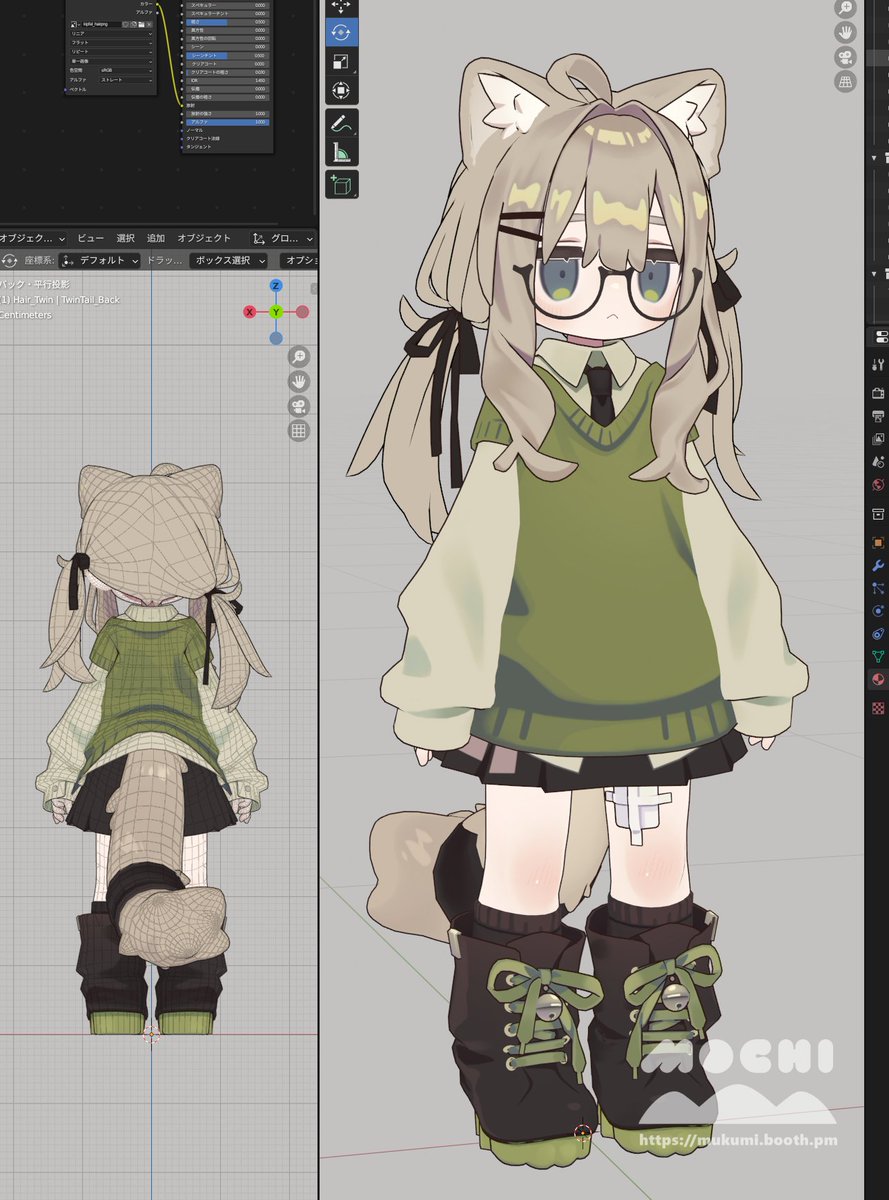
Task: Open the リピート extension dropdown in image node
Action: (111, 52)
